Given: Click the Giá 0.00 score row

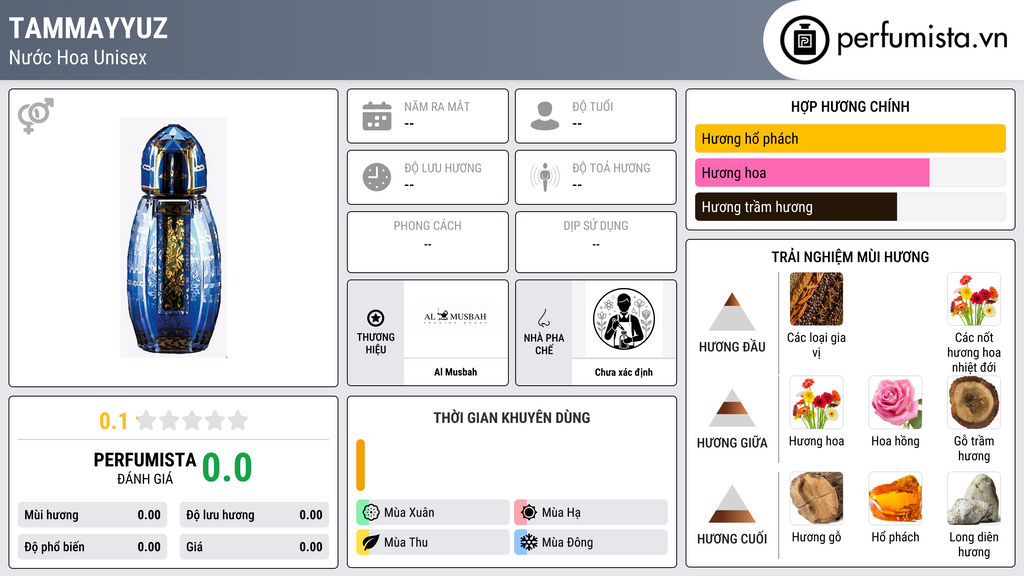Looking at the screenshot, I should point(254,547).
